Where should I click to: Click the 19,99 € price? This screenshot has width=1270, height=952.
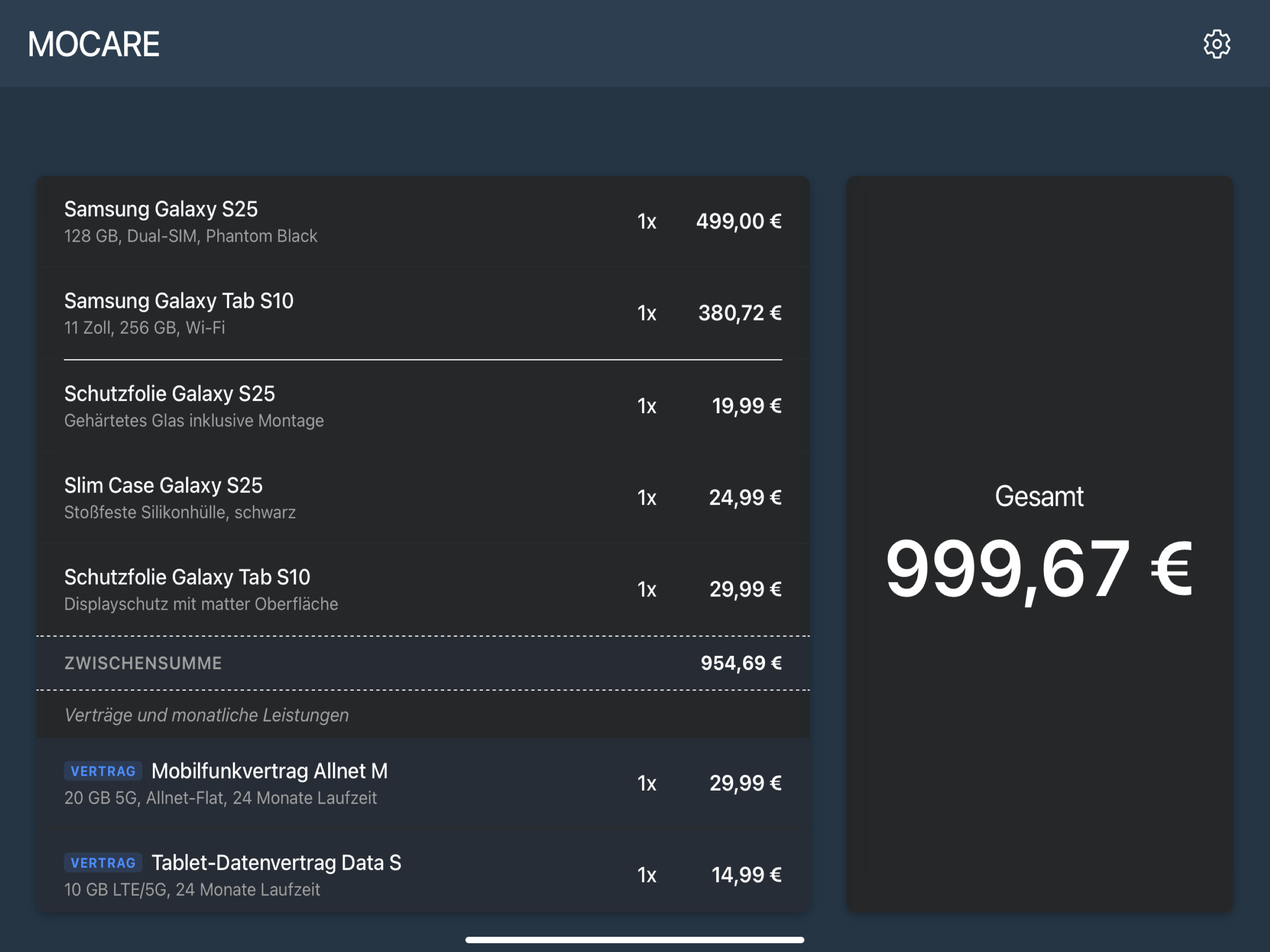747,406
